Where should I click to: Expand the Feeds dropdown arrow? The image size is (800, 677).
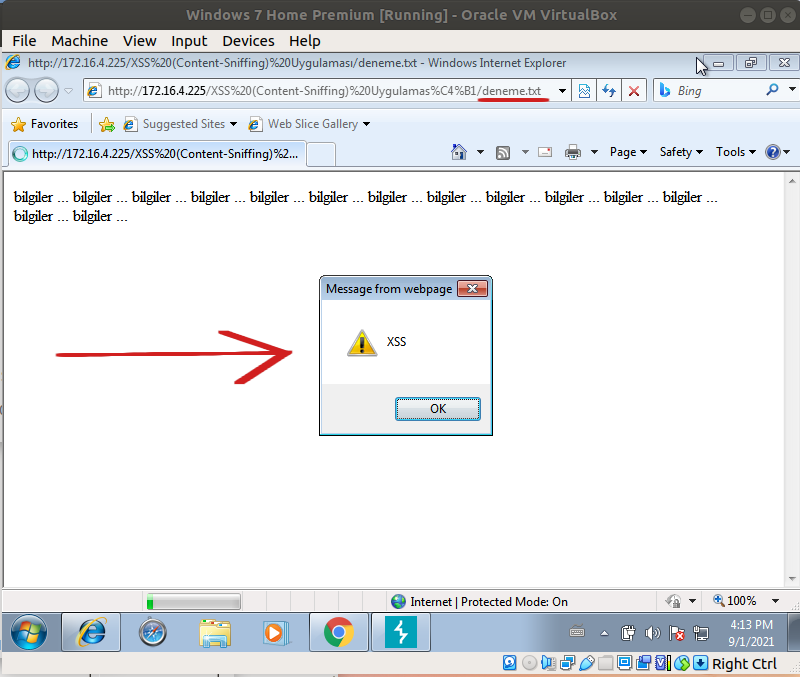point(525,152)
